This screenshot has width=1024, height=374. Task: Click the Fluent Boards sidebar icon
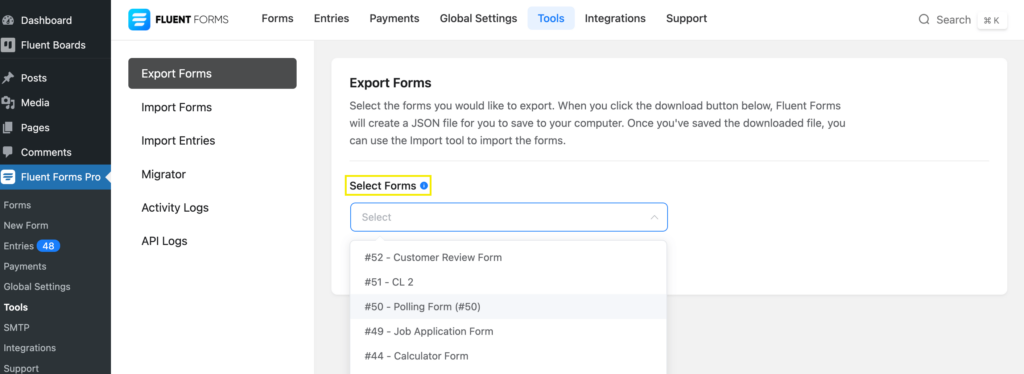(8, 45)
